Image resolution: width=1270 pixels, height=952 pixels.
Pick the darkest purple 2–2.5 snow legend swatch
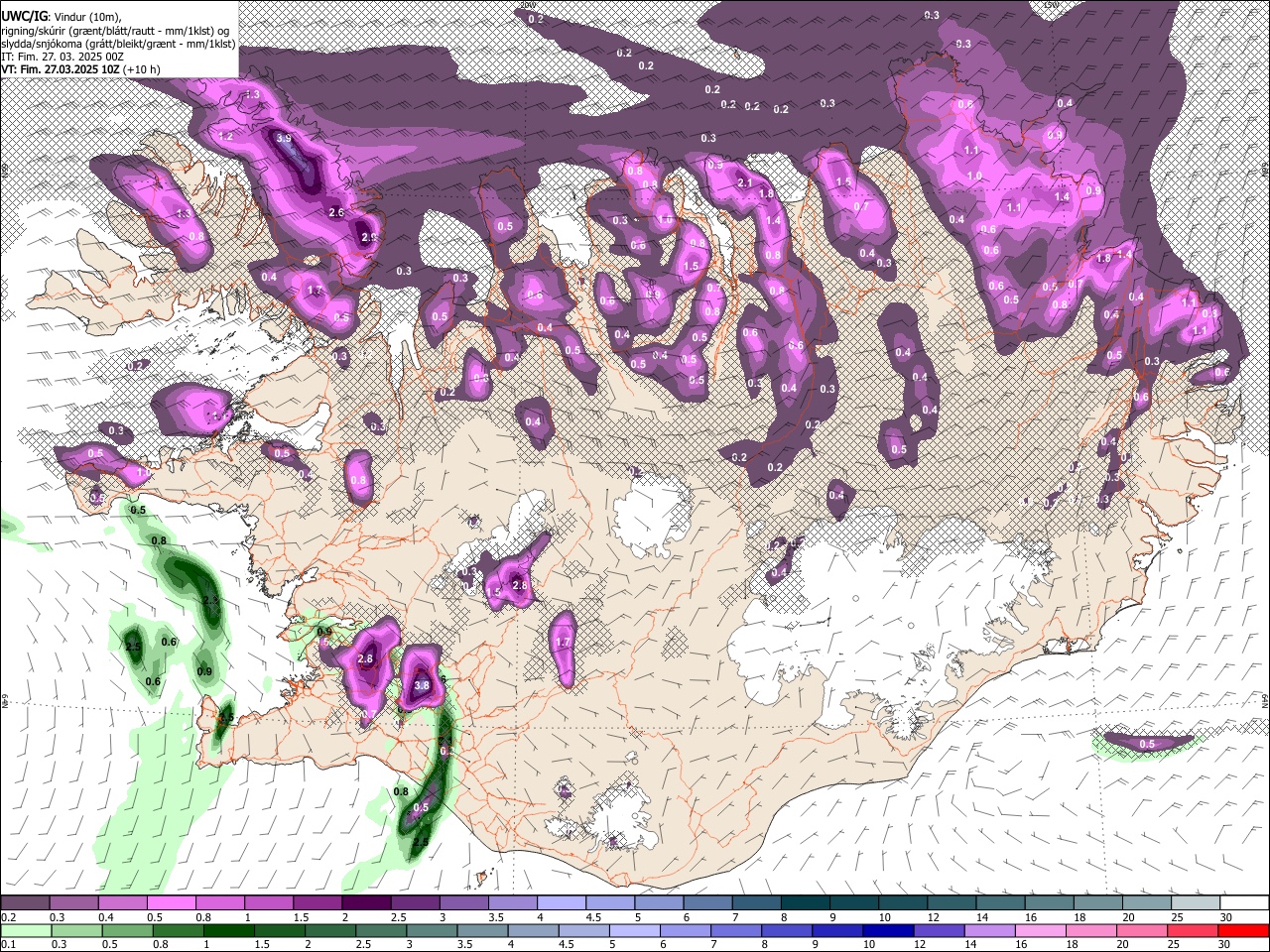(x=366, y=902)
